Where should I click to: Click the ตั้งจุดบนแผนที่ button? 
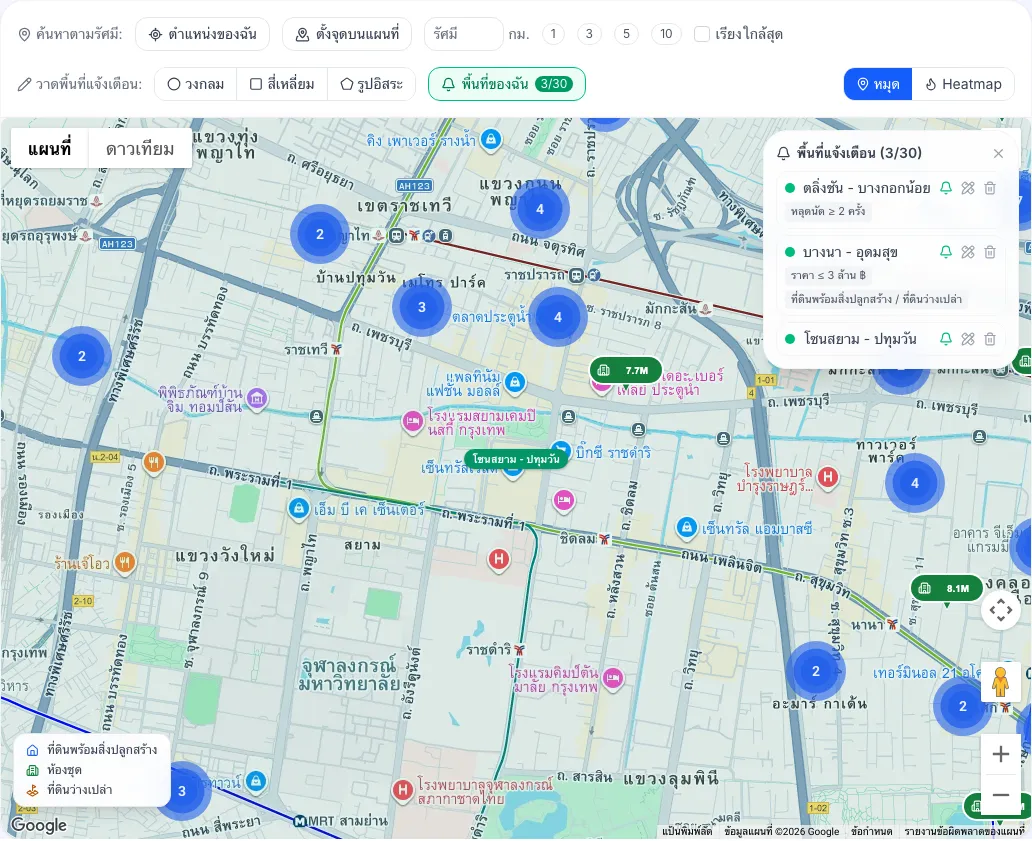click(347, 34)
